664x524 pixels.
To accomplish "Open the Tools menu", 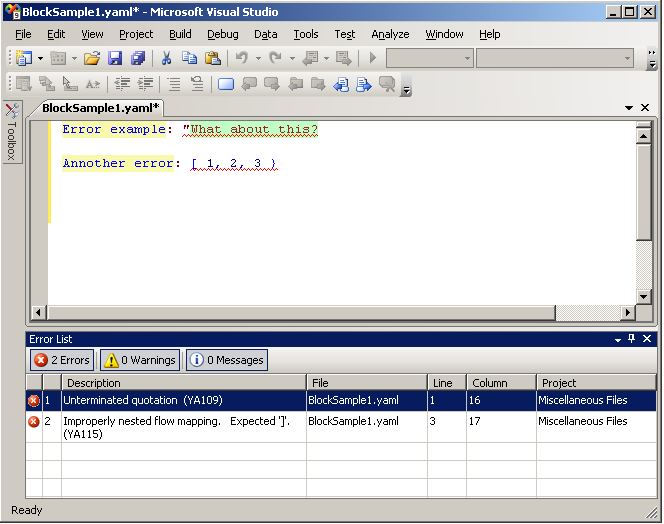I will click(306, 34).
